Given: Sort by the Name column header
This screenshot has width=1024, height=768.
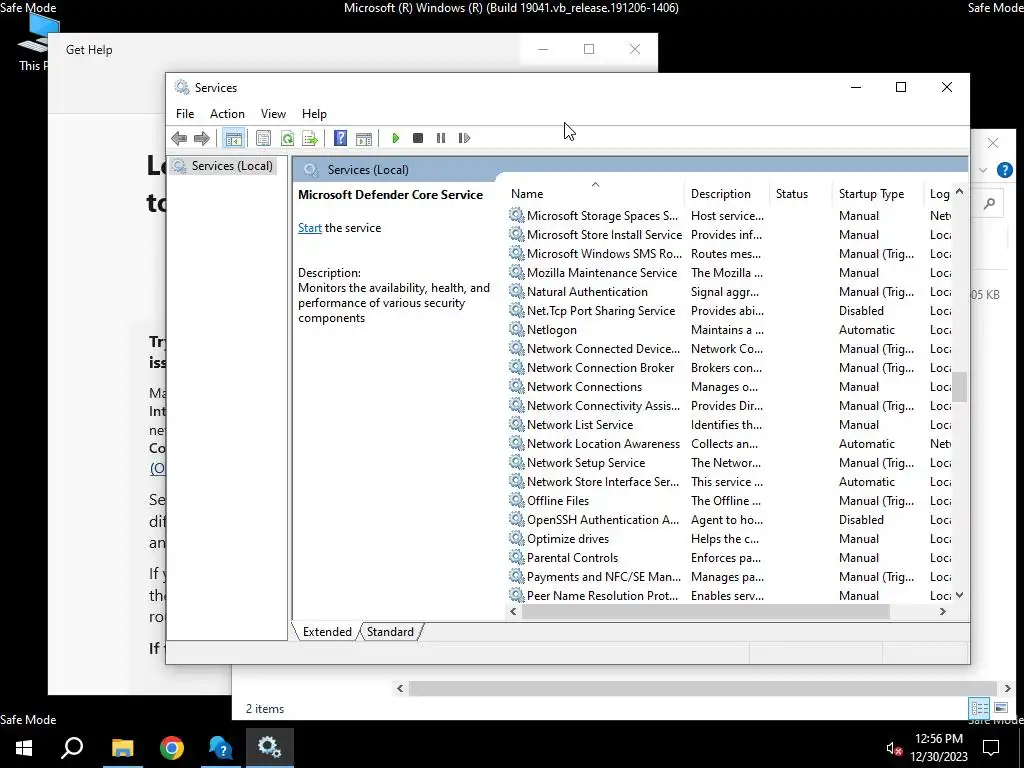Looking at the screenshot, I should pos(596,193).
